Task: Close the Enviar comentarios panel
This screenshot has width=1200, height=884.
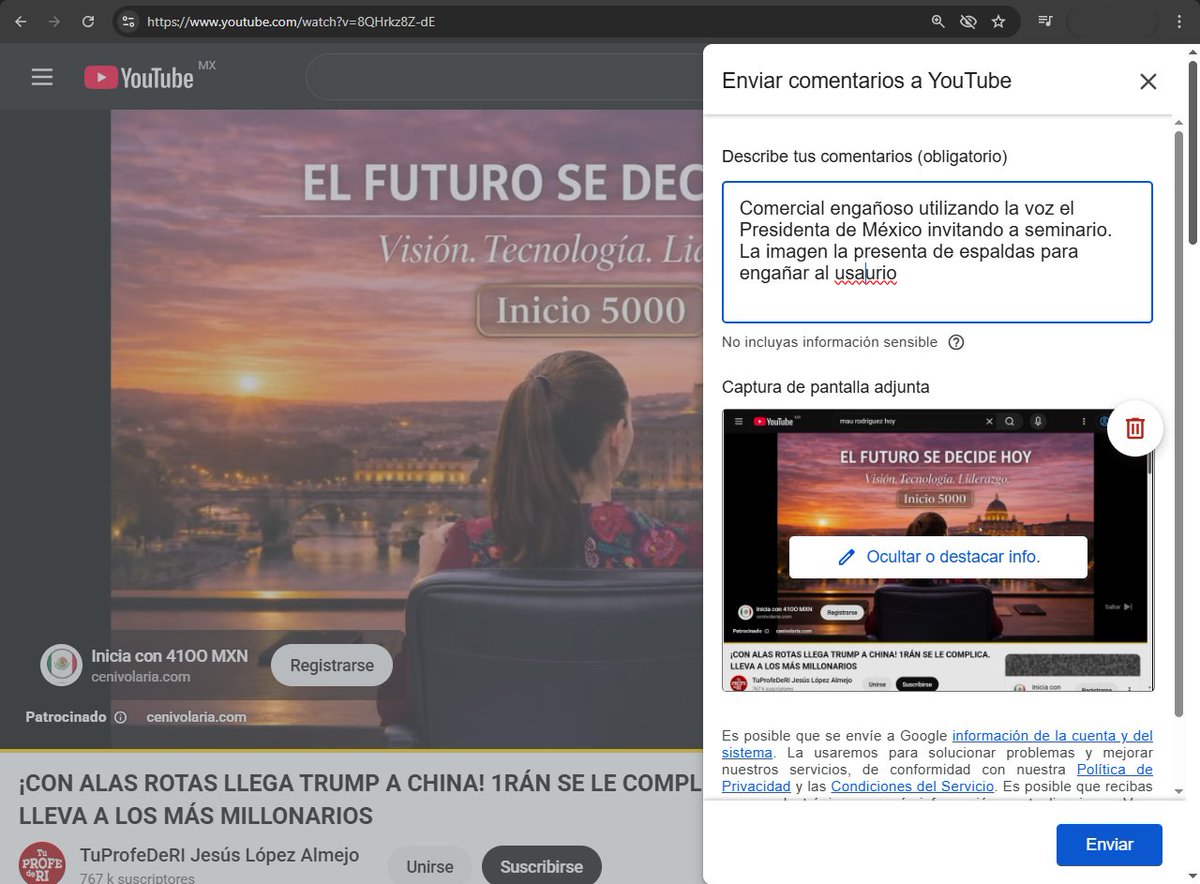Action: click(1148, 81)
